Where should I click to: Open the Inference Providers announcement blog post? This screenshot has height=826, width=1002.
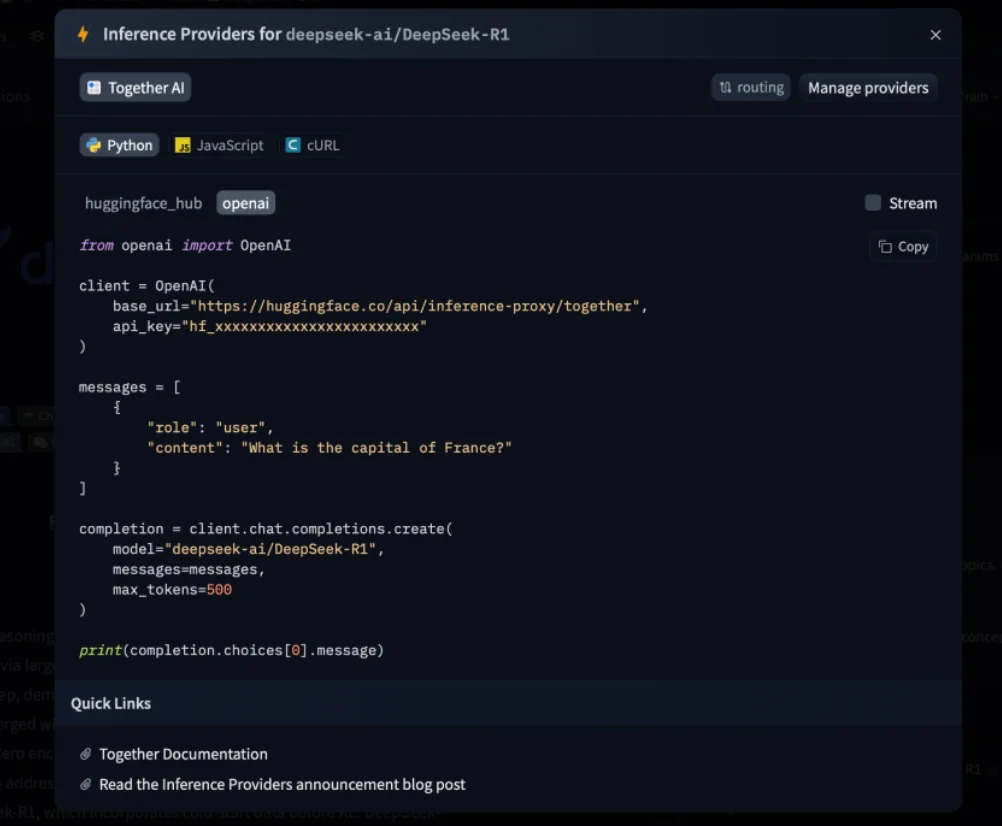[x=282, y=784]
